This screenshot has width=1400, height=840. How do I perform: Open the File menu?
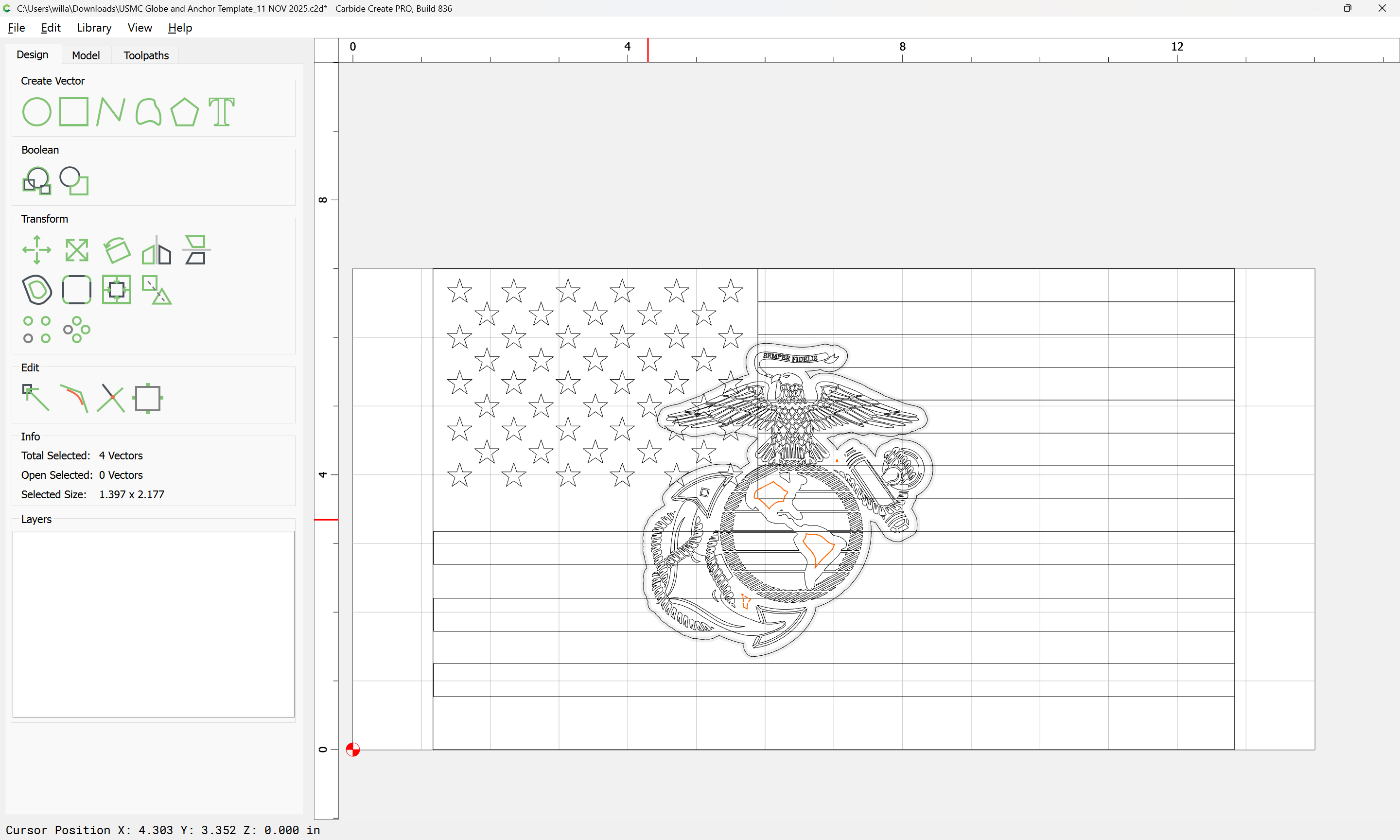coord(16,28)
